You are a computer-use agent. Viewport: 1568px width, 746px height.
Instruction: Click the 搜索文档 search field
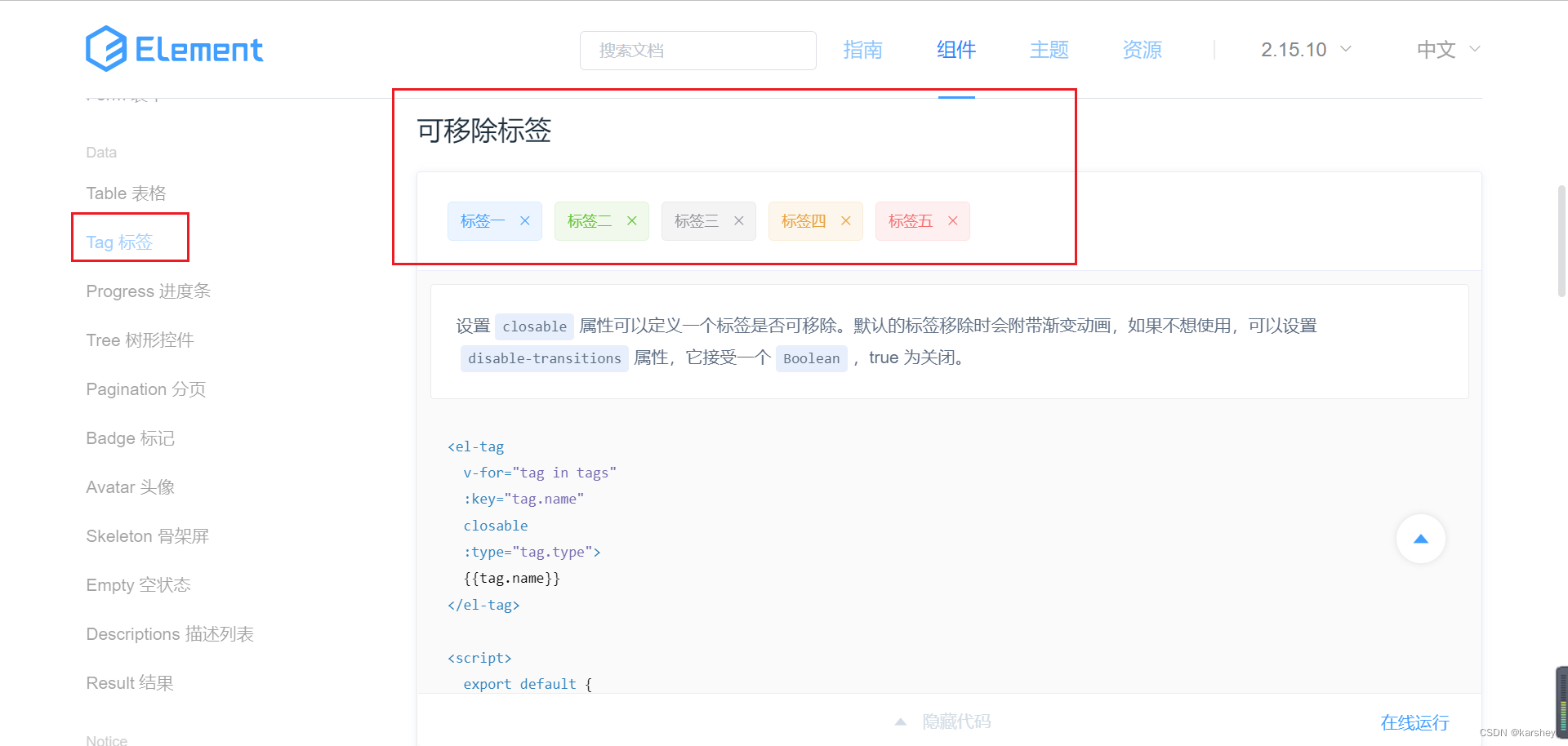(x=698, y=50)
